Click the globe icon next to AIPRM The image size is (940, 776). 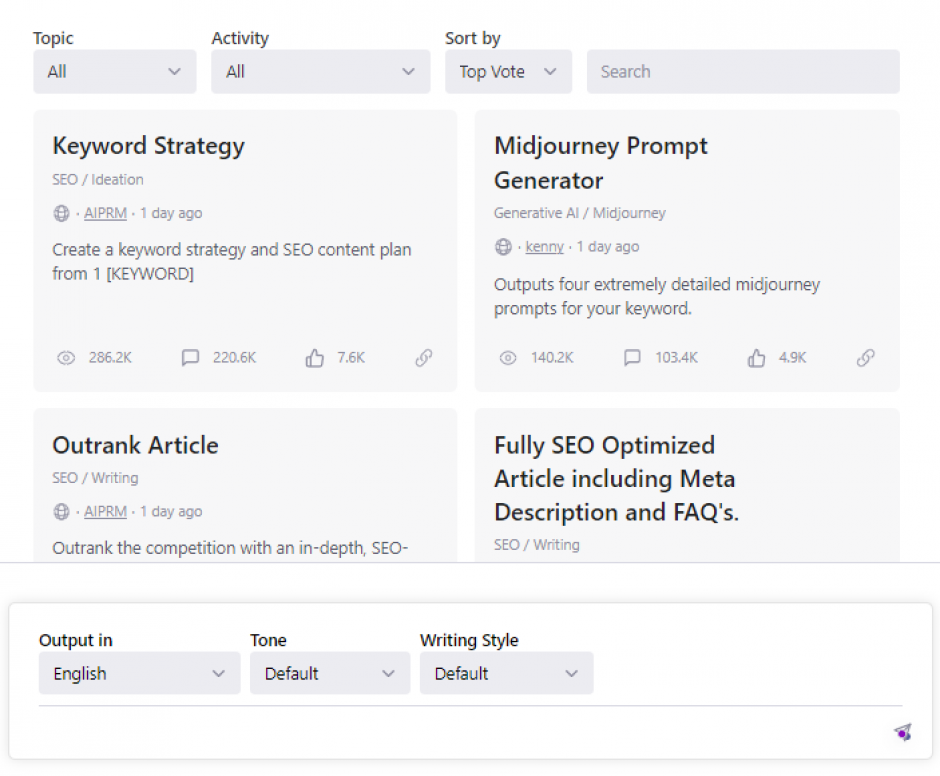(x=61, y=213)
